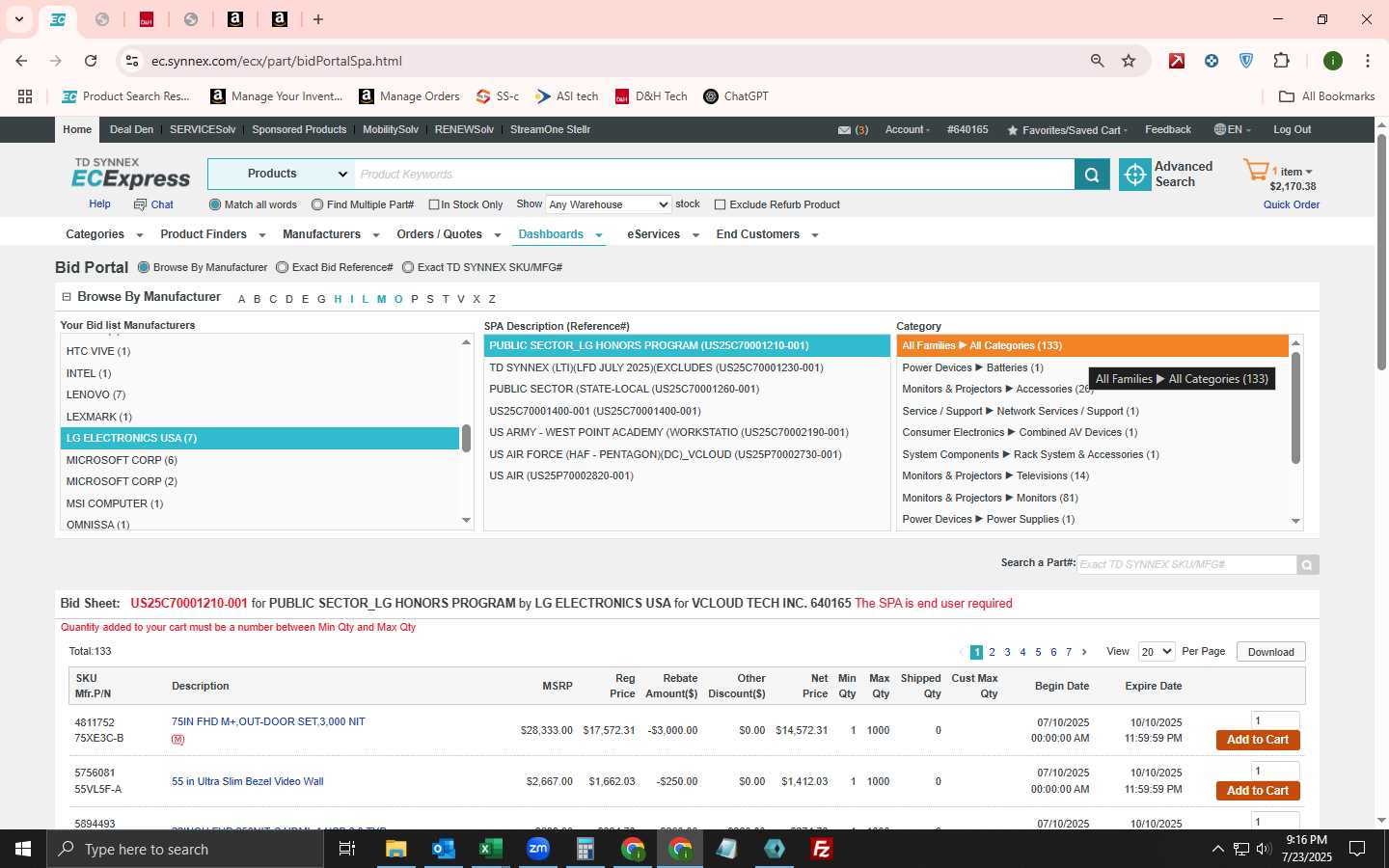This screenshot has height=868, width=1389.
Task: Click quantity field for SKU 4811752
Action: click(1275, 720)
